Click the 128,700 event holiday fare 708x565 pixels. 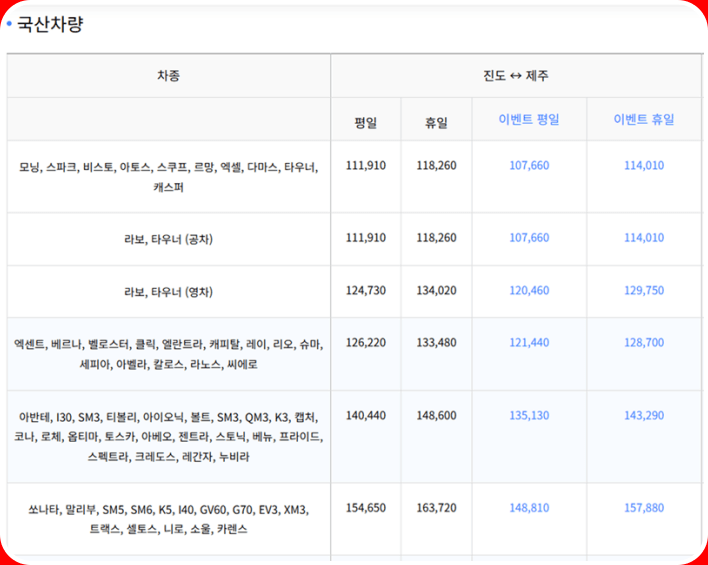(x=644, y=342)
